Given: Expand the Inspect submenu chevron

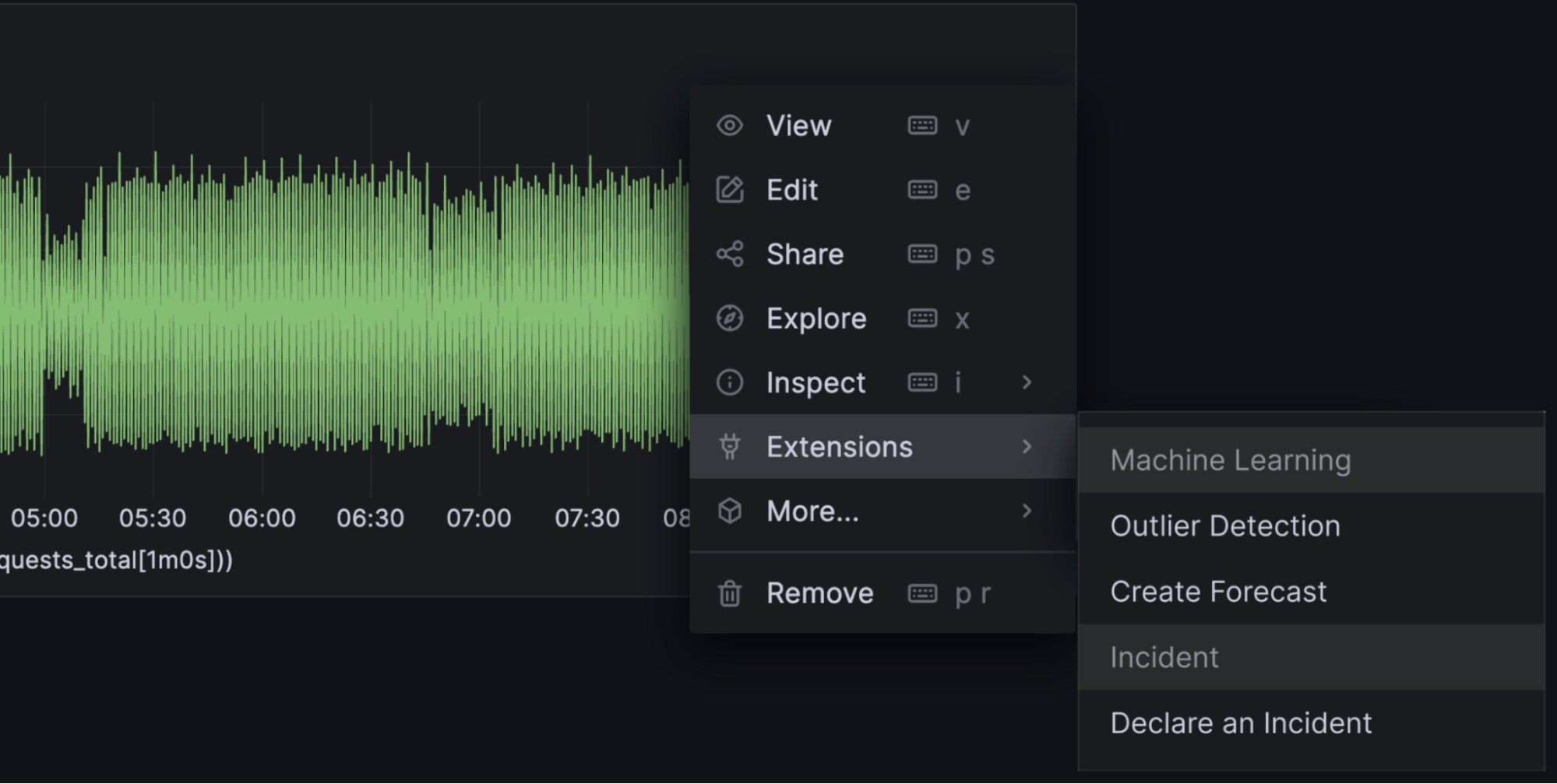Looking at the screenshot, I should tap(1027, 382).
